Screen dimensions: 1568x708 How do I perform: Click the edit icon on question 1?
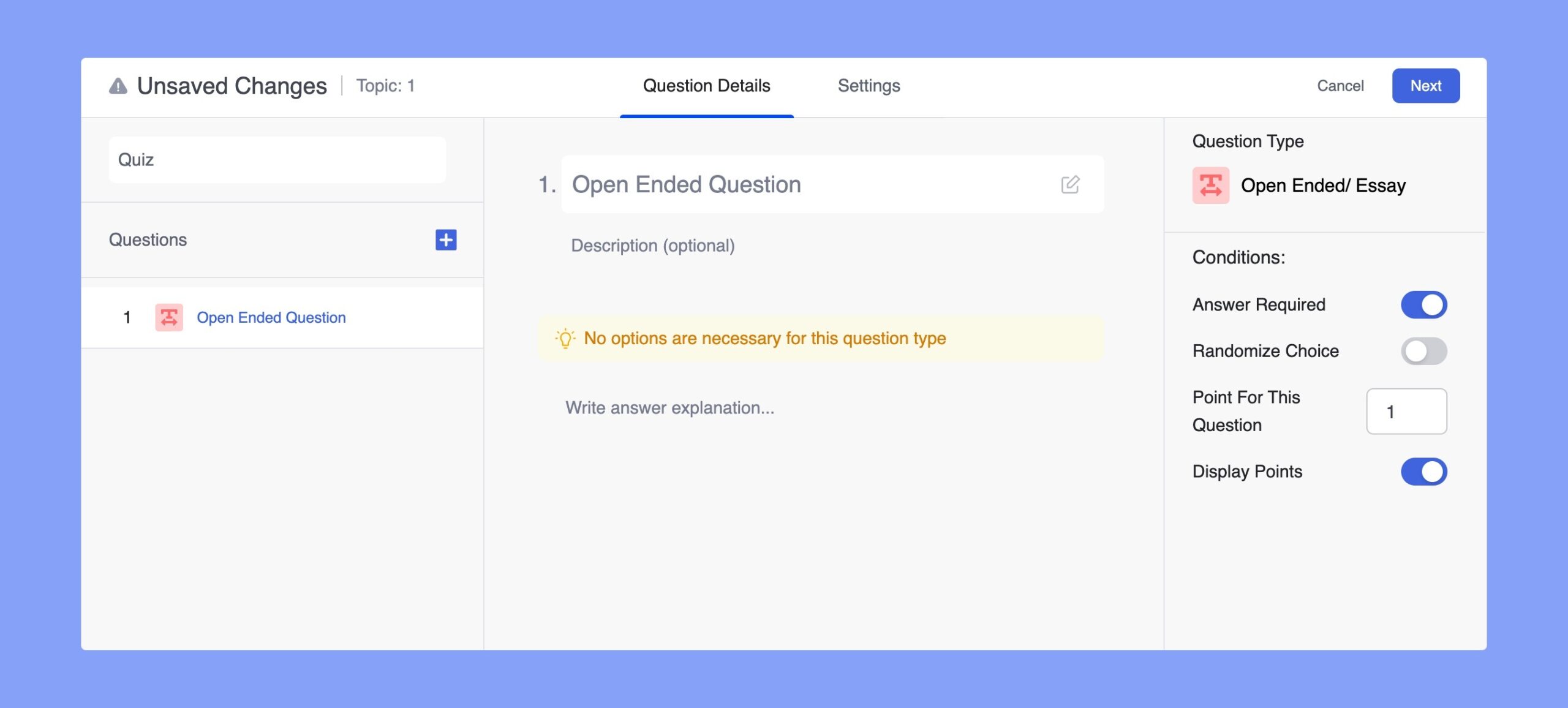(1071, 184)
